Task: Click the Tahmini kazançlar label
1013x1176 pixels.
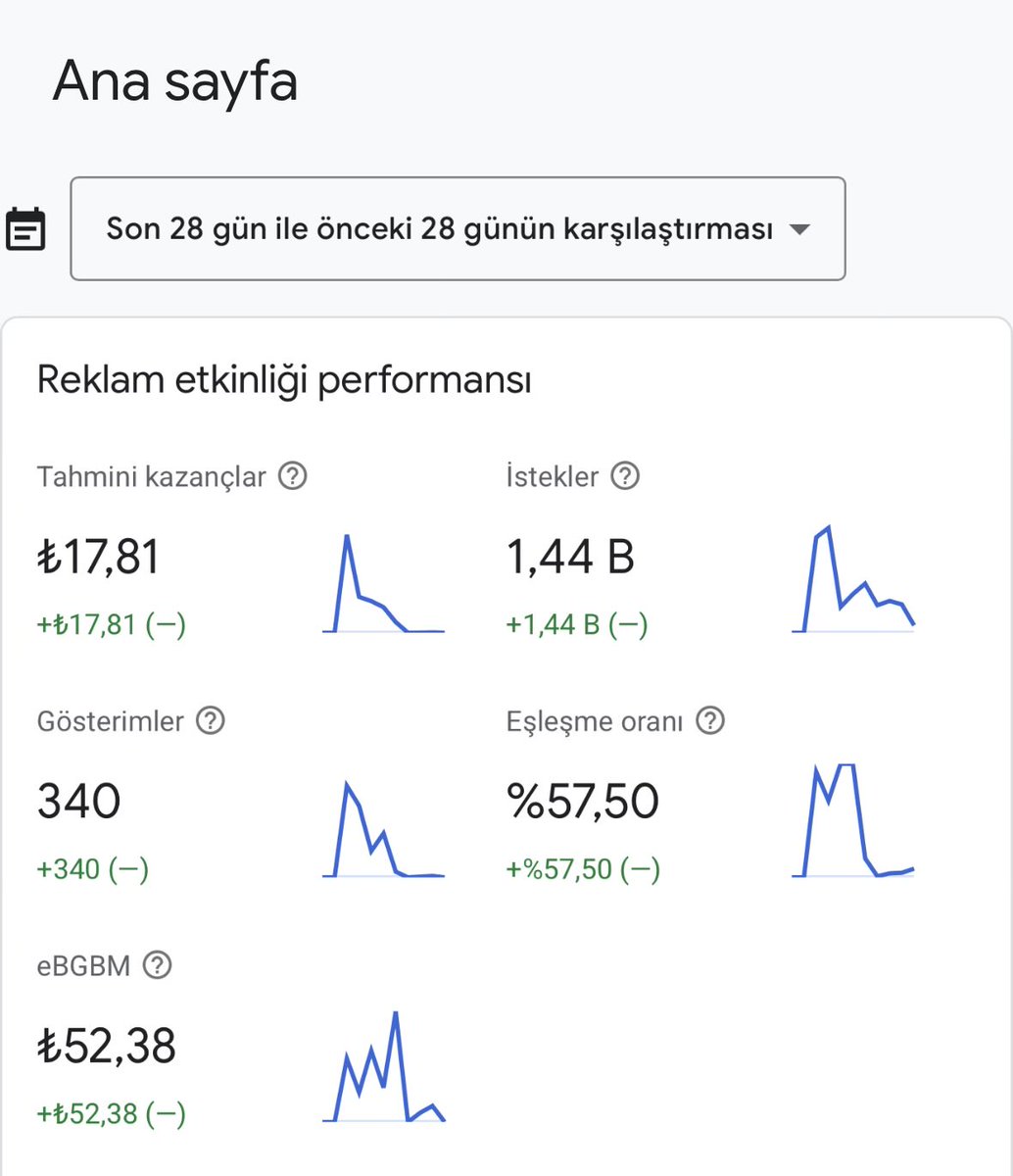Action: tap(152, 477)
